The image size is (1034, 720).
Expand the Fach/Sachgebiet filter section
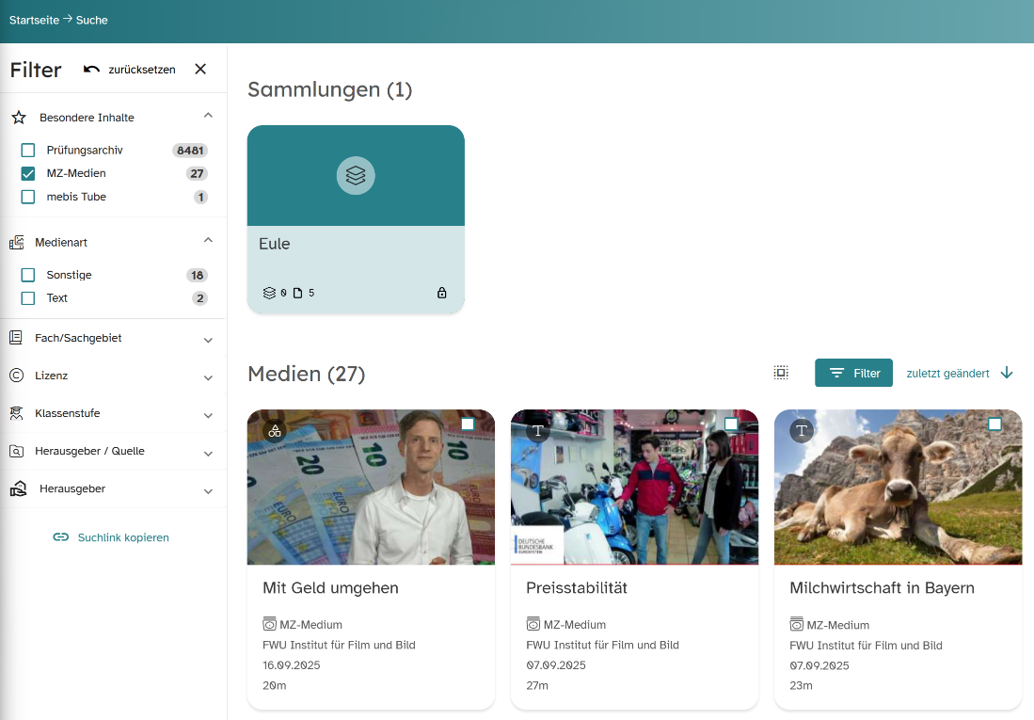208,340
